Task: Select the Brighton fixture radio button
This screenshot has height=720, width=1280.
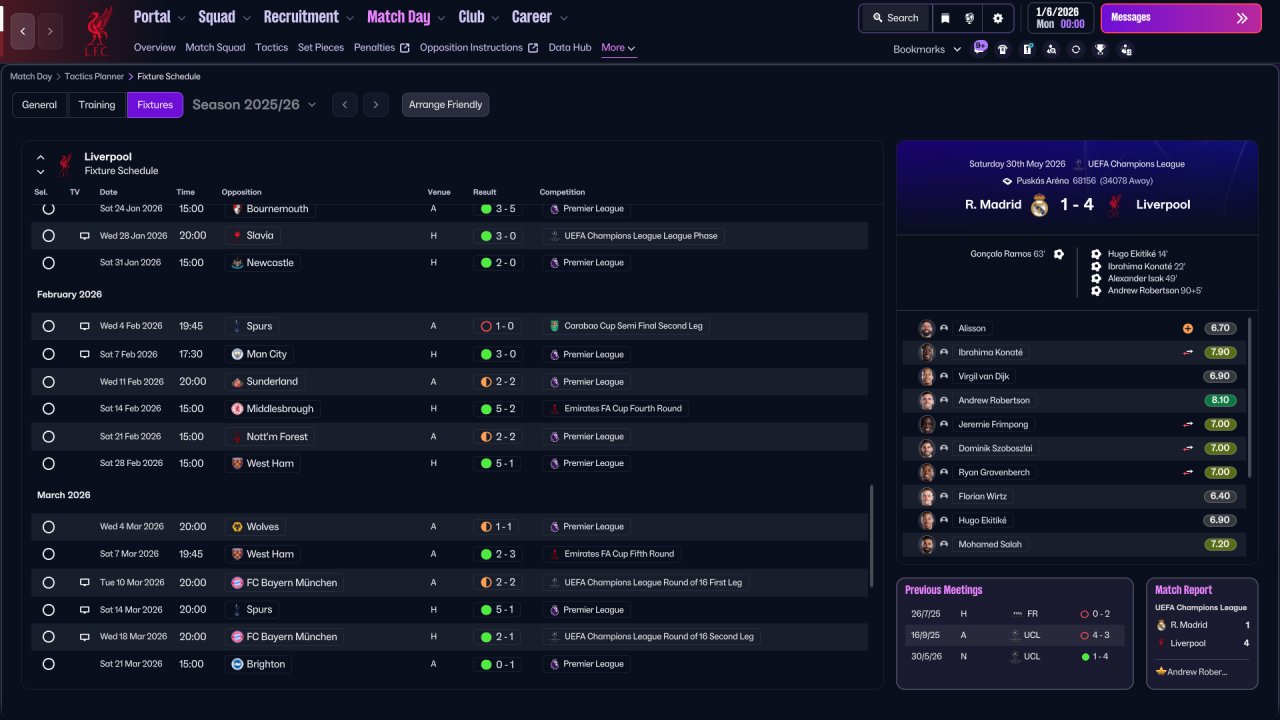Action: (x=48, y=664)
